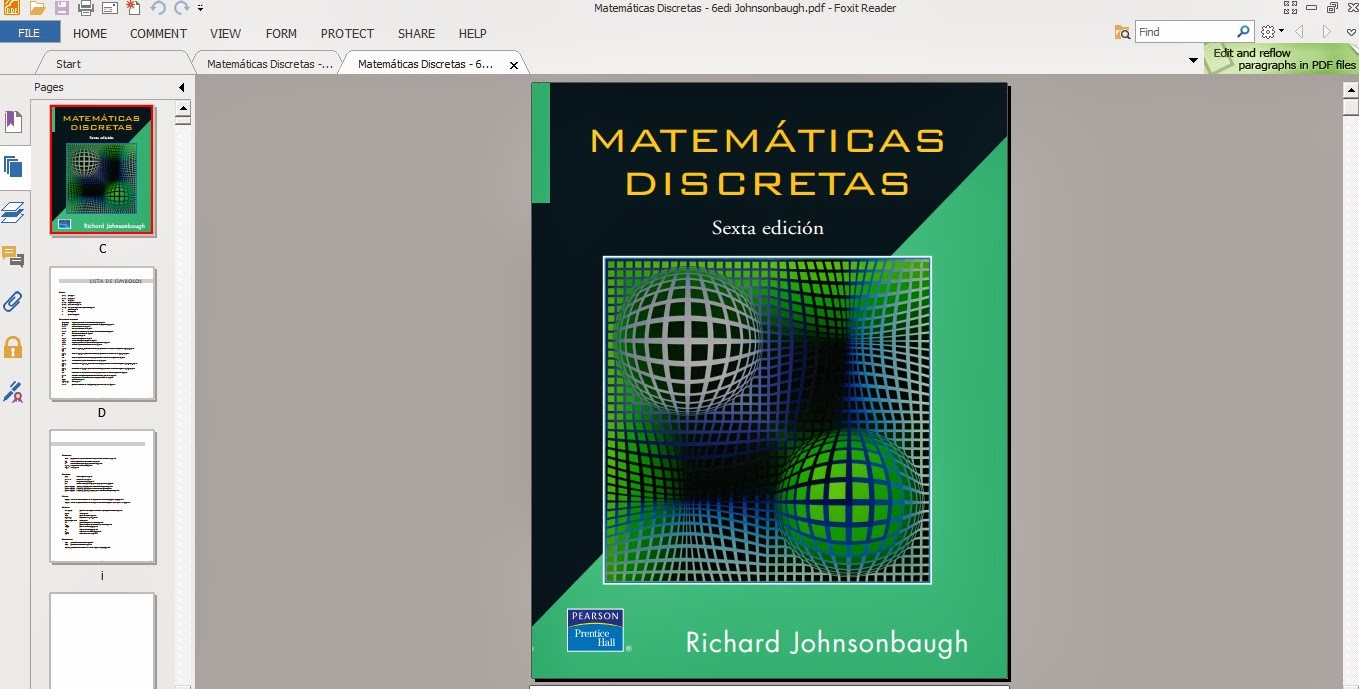Screen dimensions: 1359x689
Task: Open the Digital Signatures panel icon
Action: coord(13,391)
